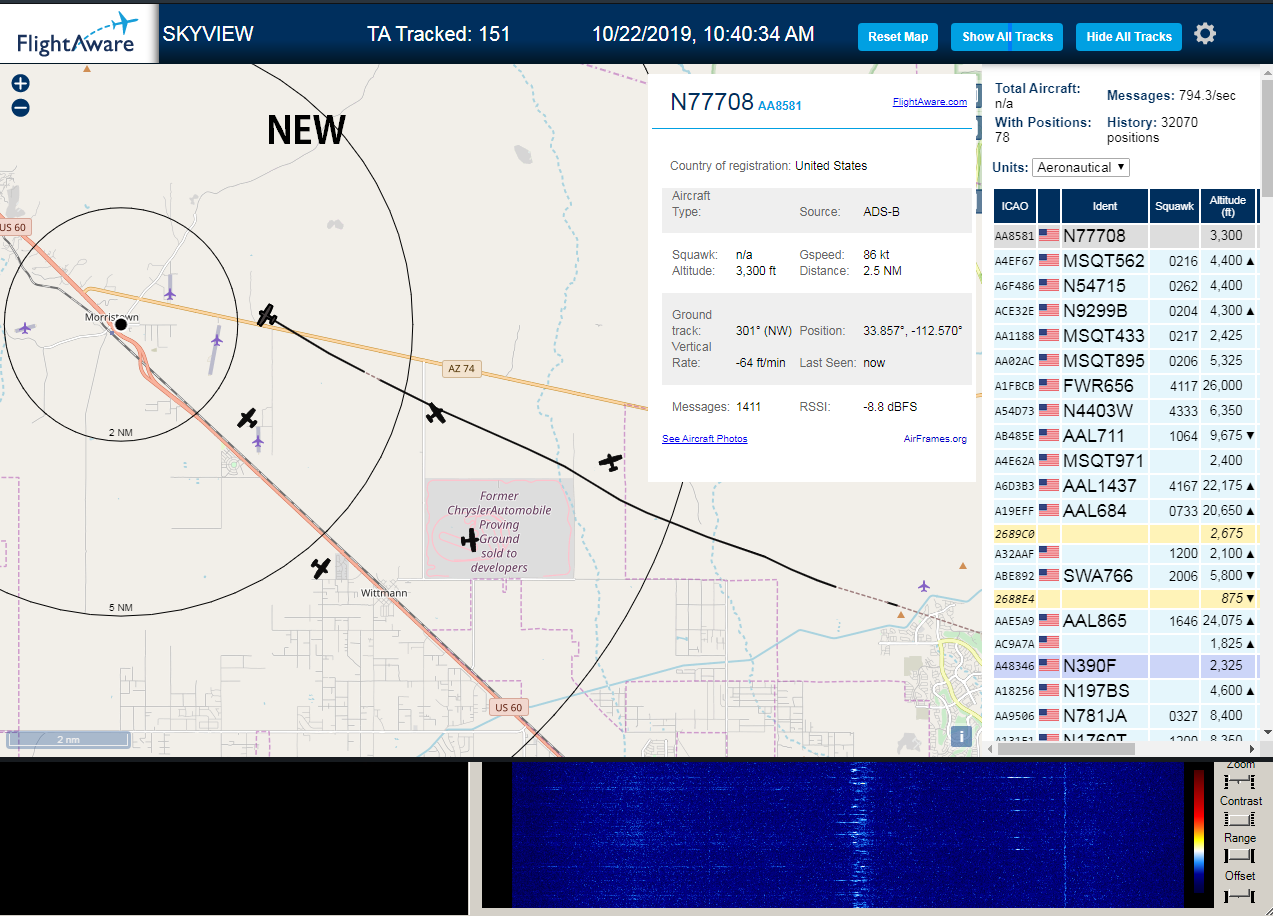1273x917 pixels.
Task: Select the MSQT895 table row
Action: [x=1125, y=361]
